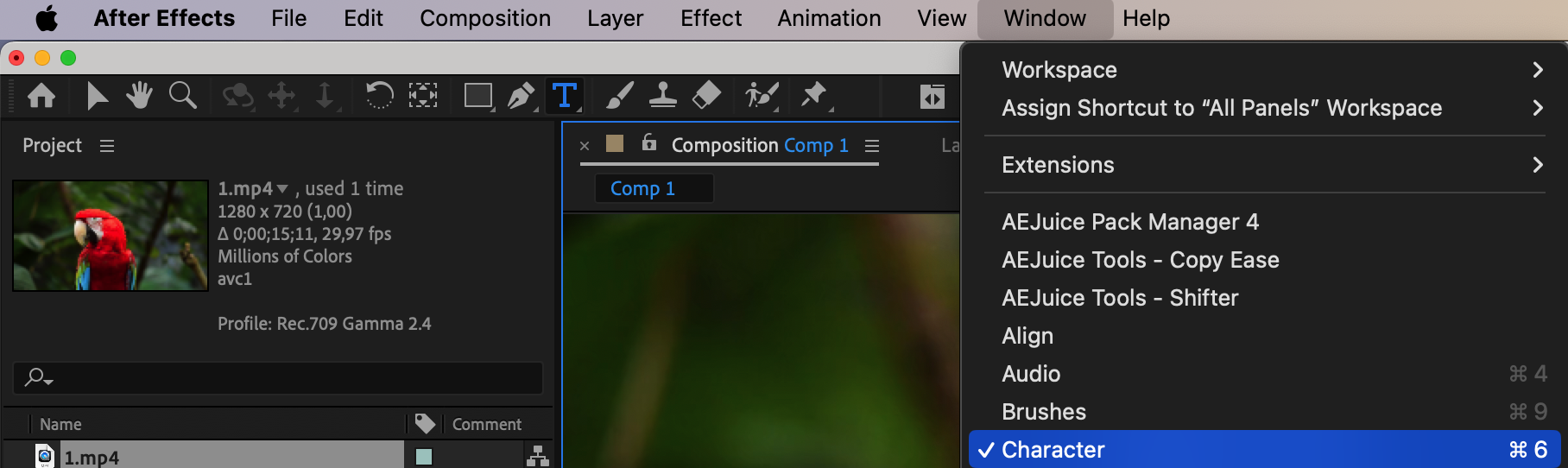This screenshot has height=468, width=1568.
Task: Toggle the Composition panel lock icon
Action: coord(649,143)
